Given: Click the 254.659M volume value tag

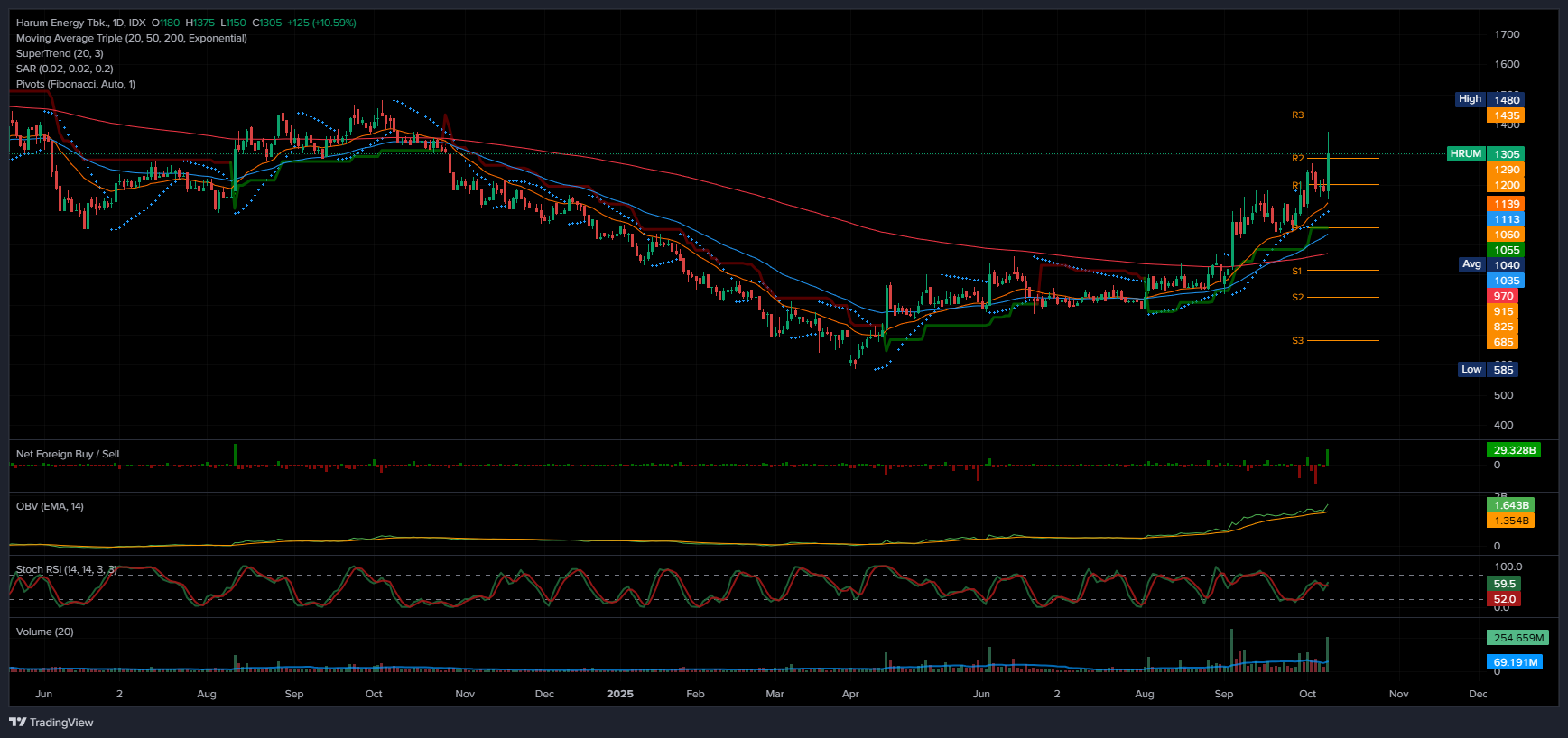Looking at the screenshot, I should (1517, 638).
